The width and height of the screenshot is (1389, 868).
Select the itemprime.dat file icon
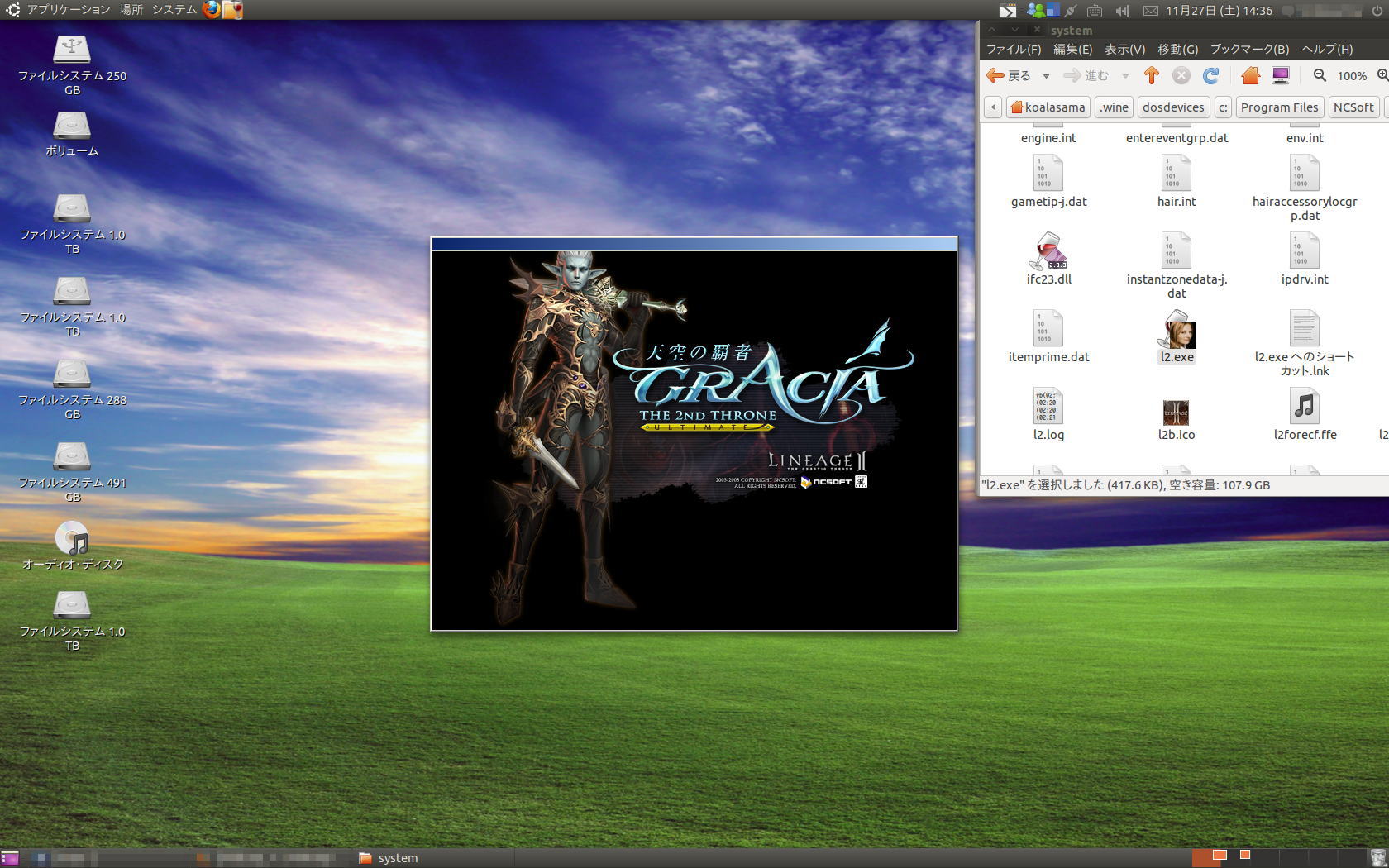1048,329
